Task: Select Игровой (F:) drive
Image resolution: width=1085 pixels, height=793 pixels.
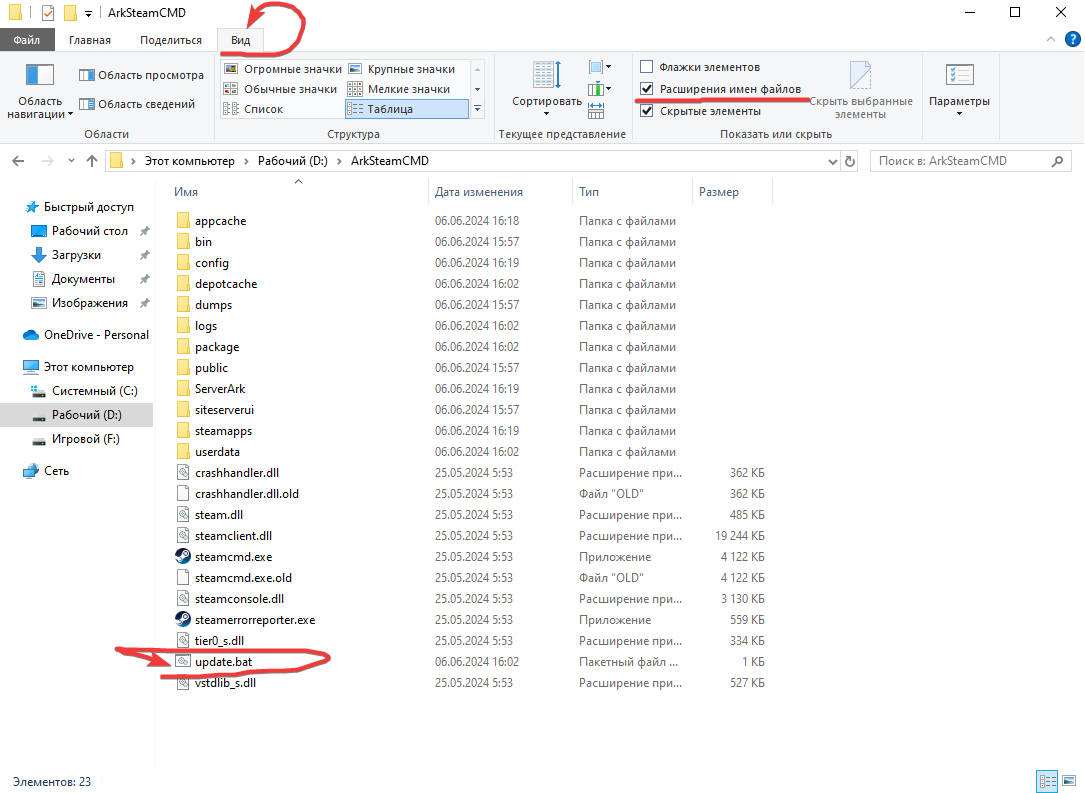Action: (86, 439)
